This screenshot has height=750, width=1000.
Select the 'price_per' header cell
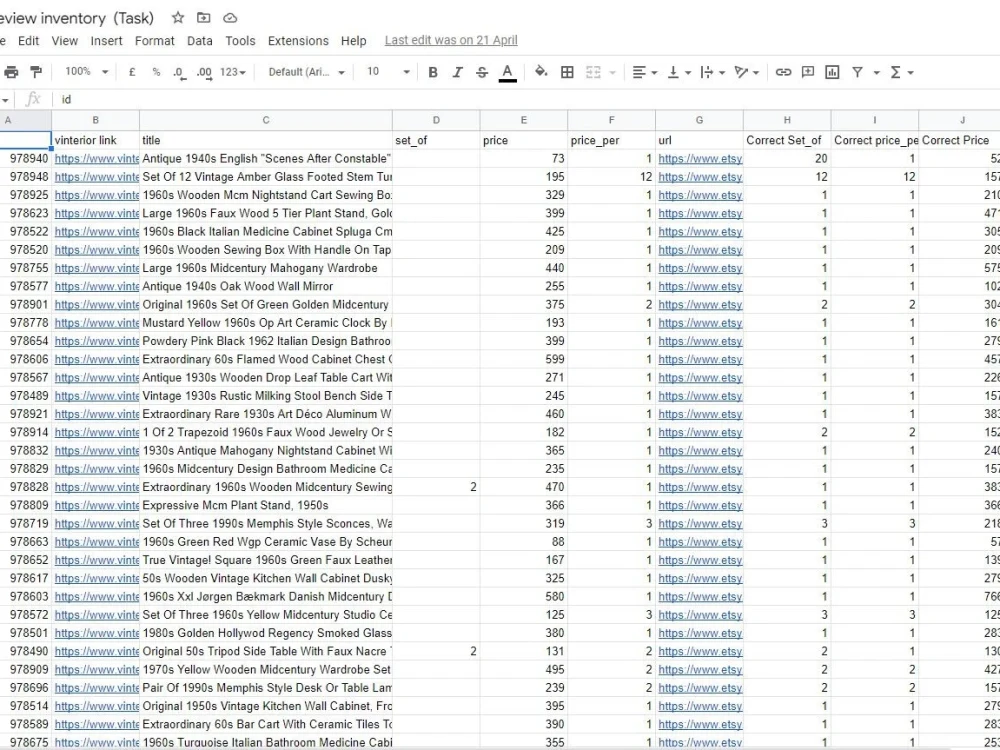612,140
